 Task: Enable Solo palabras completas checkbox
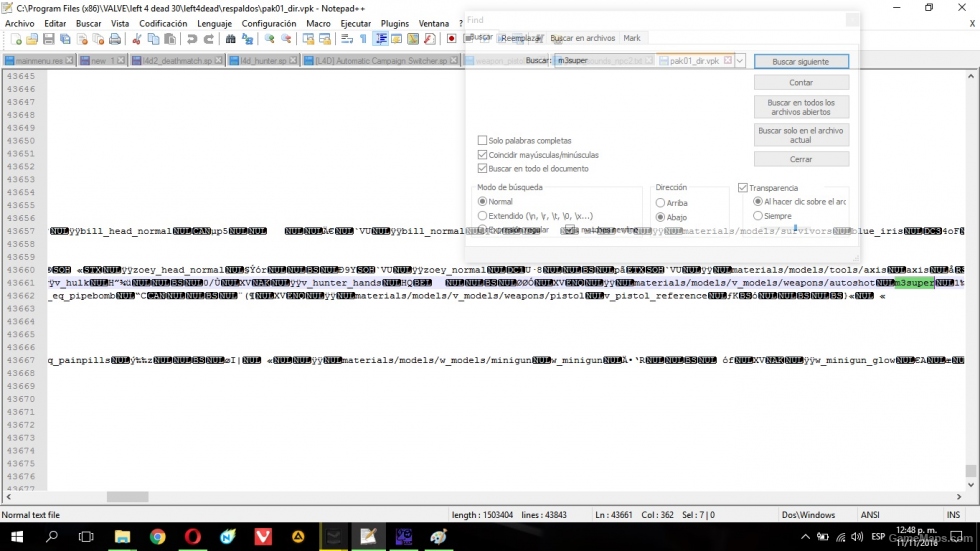[482, 141]
